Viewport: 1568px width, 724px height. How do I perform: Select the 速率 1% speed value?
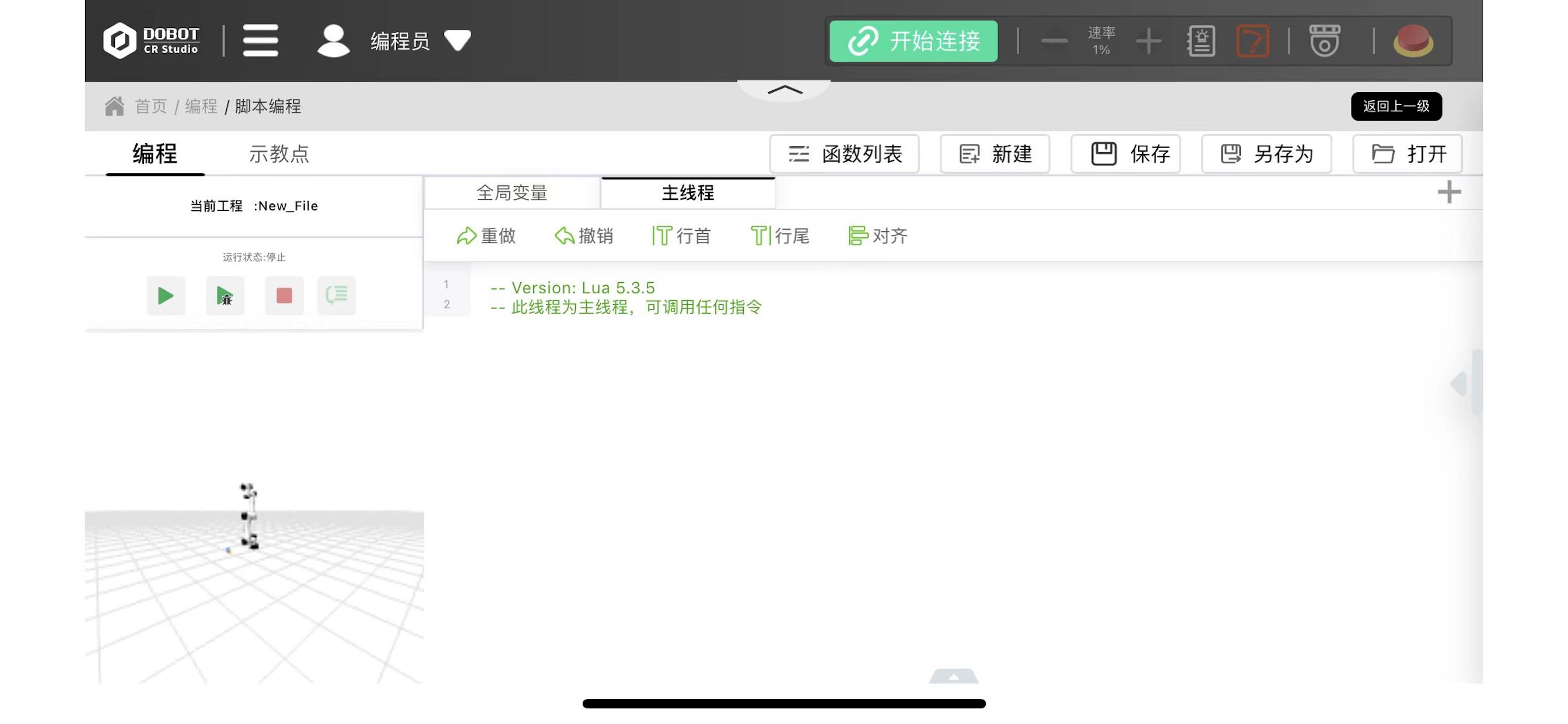(x=1101, y=41)
